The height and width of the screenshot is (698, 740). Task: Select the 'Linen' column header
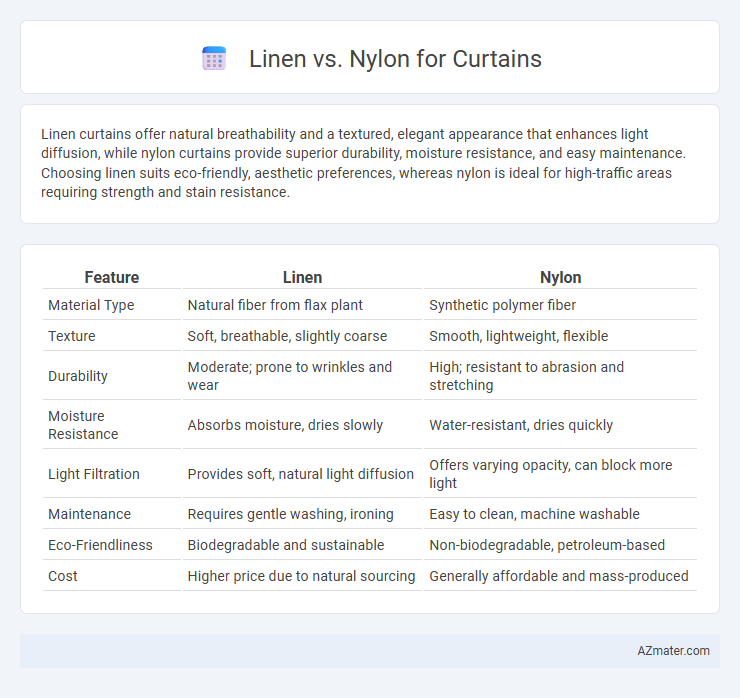point(302,278)
